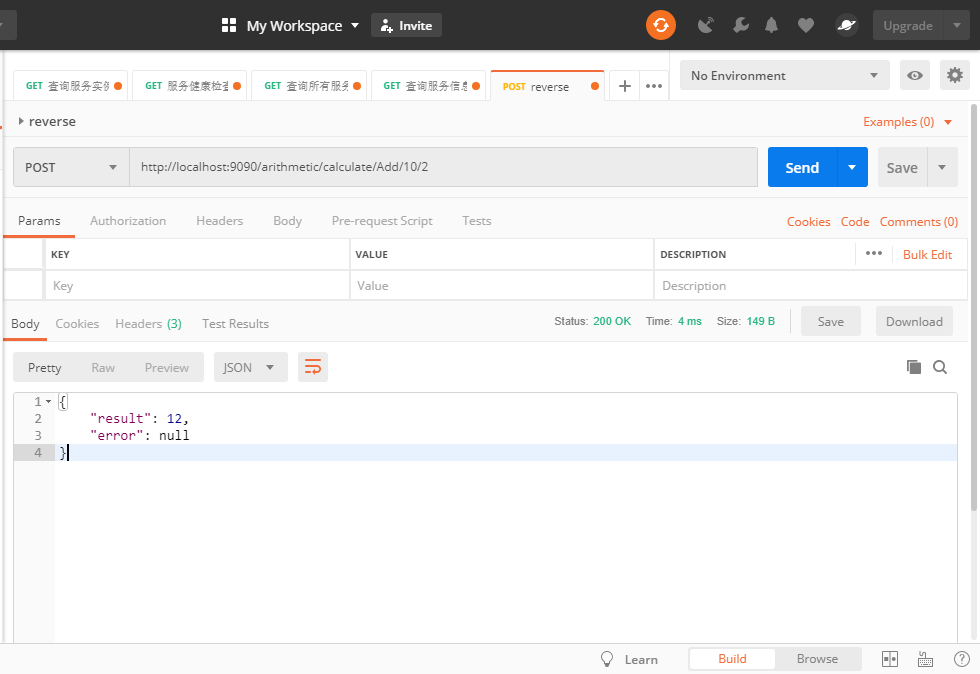Viewport: 980px width, 674px height.
Task: Add a new request tab with plus
Action: click(624, 86)
